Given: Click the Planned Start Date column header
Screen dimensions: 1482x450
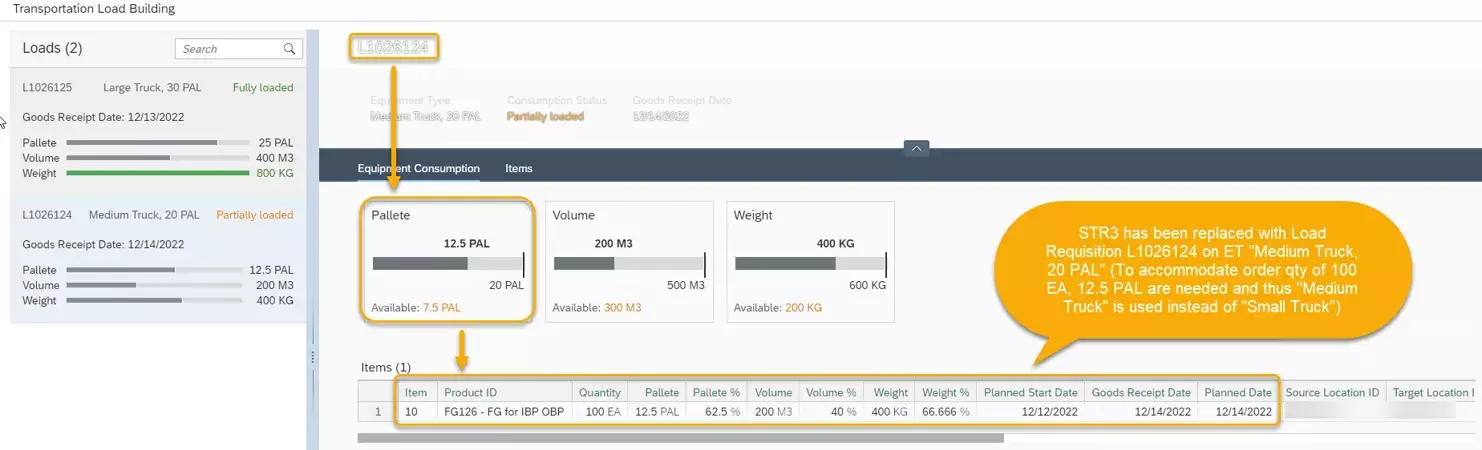Looking at the screenshot, I should click(x=1030, y=393).
